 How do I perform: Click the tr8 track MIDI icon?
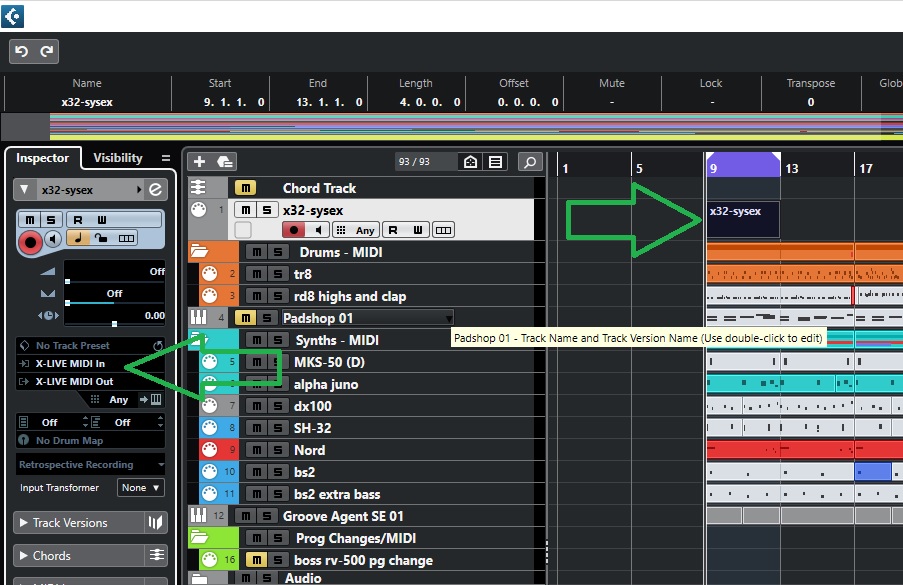[210, 273]
